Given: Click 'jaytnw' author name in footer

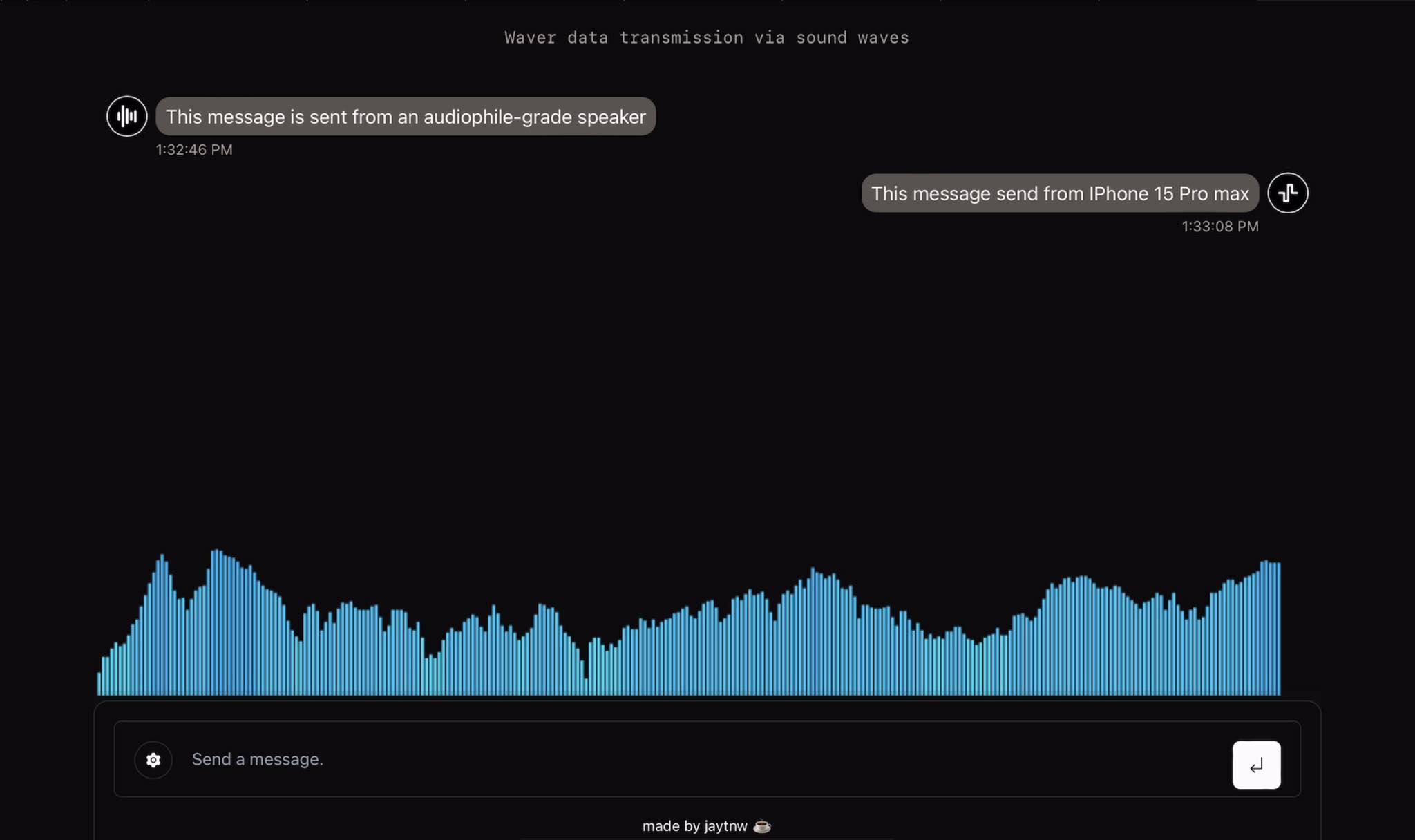Looking at the screenshot, I should click(725, 826).
